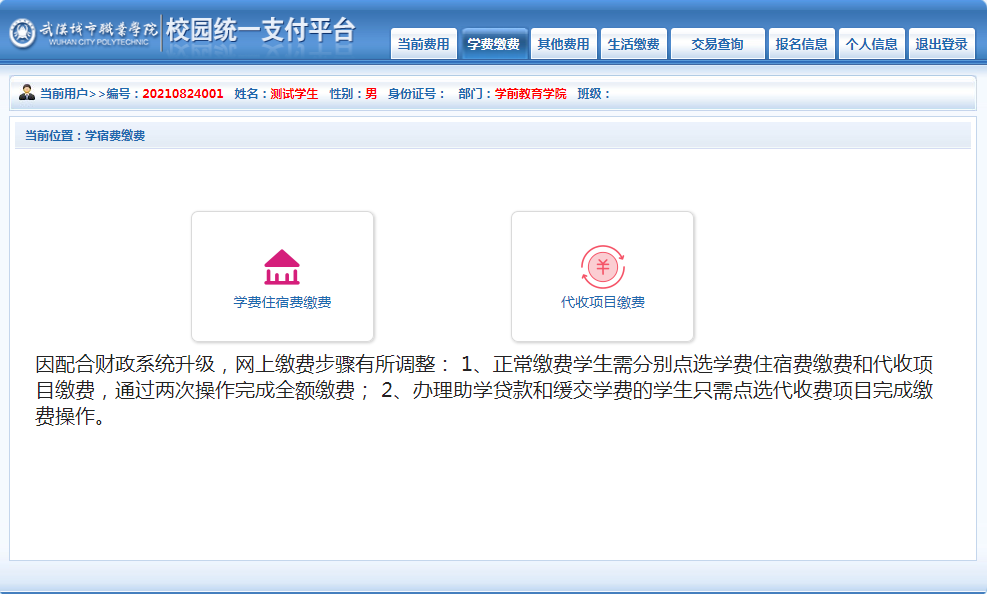
Task: Click the 校园统一支付平台 title
Action: (x=260, y=31)
